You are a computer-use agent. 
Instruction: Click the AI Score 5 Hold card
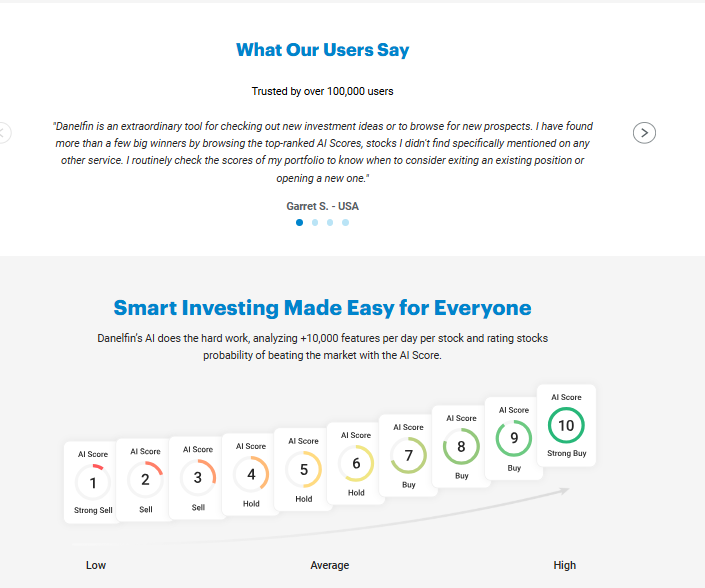point(304,469)
